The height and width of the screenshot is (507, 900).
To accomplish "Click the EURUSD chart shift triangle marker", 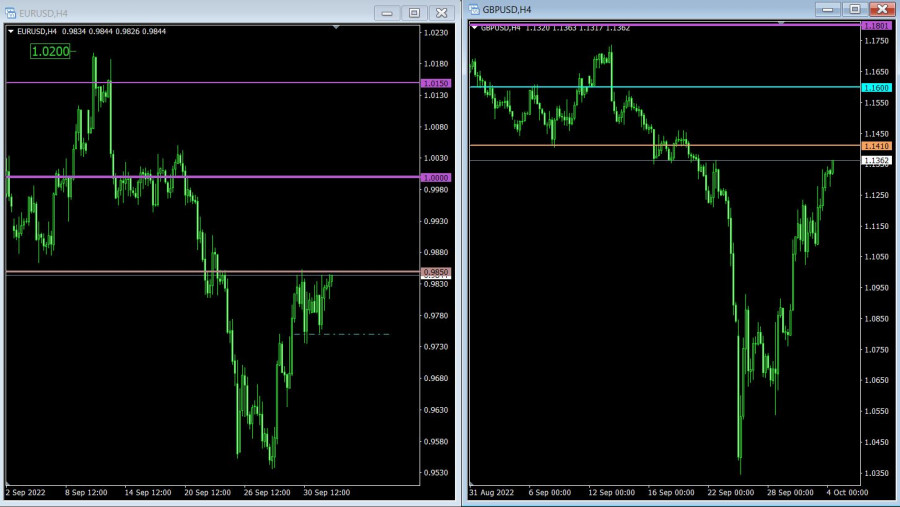I will click(336, 28).
